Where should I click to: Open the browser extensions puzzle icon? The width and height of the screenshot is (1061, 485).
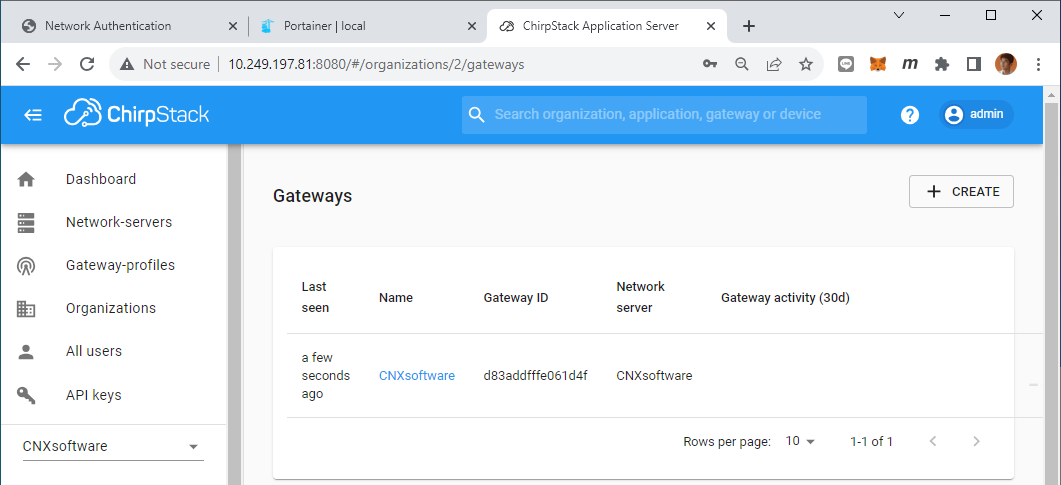[x=941, y=64]
